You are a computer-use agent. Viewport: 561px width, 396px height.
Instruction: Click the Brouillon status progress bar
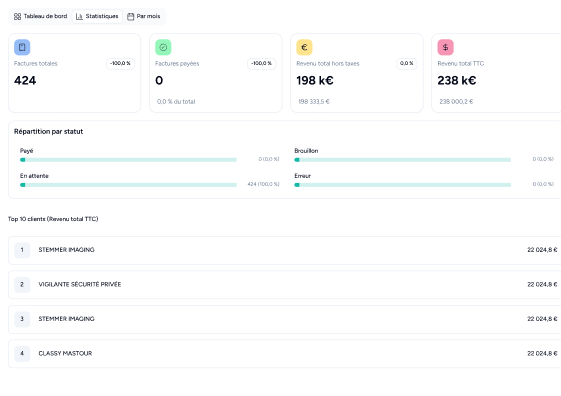403,160
